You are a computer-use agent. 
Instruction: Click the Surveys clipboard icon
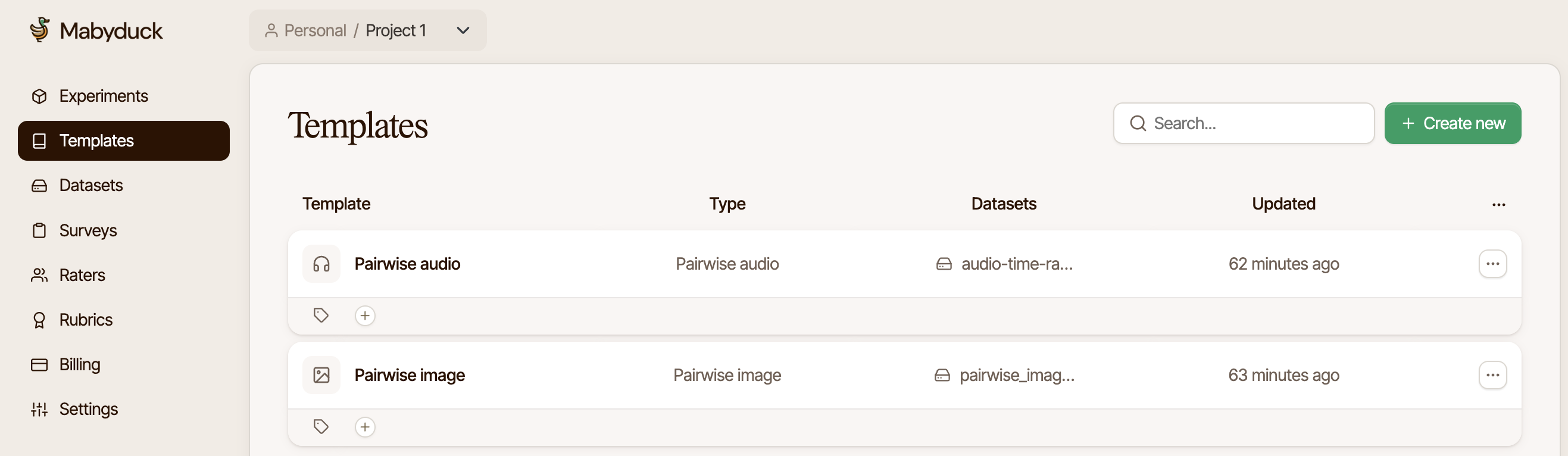[x=39, y=231]
